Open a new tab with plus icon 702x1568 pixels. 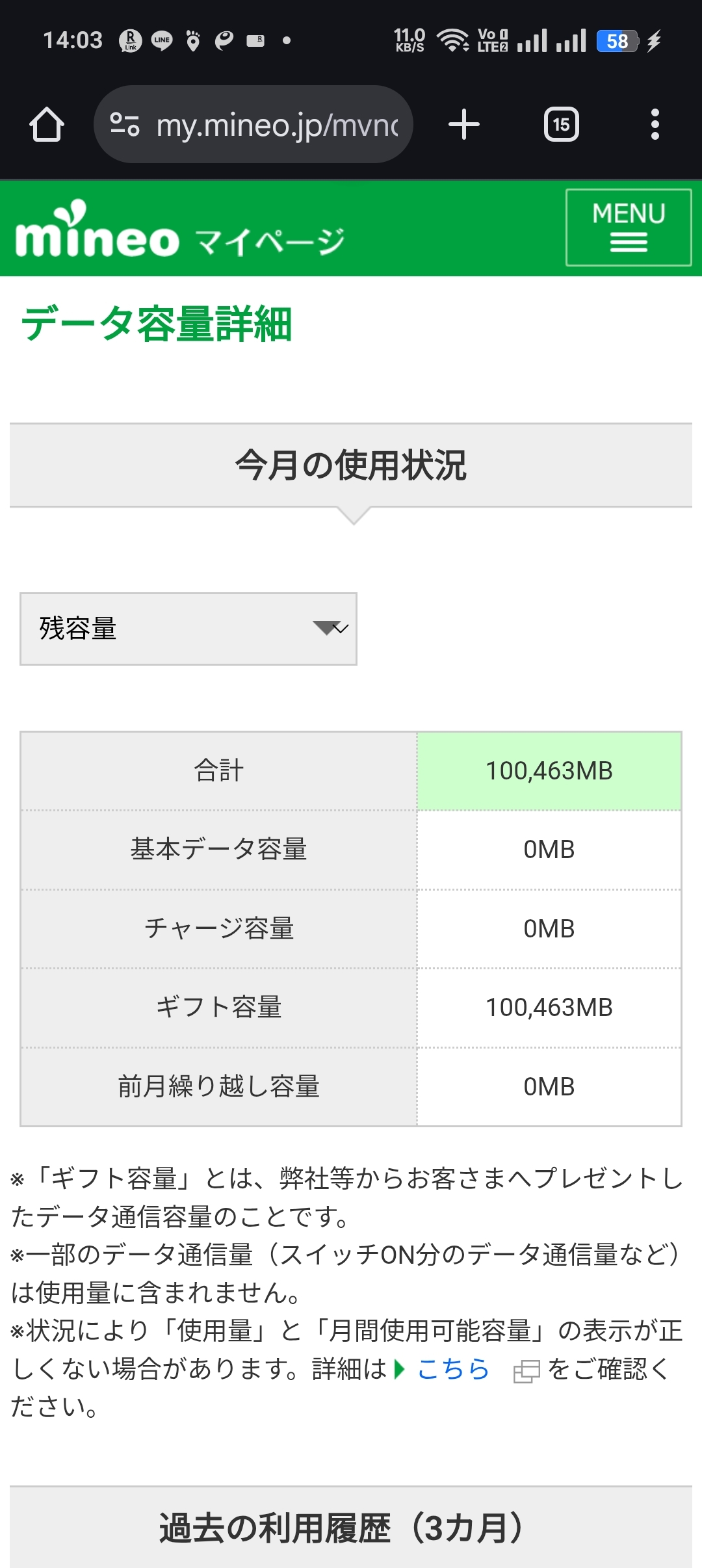click(464, 124)
